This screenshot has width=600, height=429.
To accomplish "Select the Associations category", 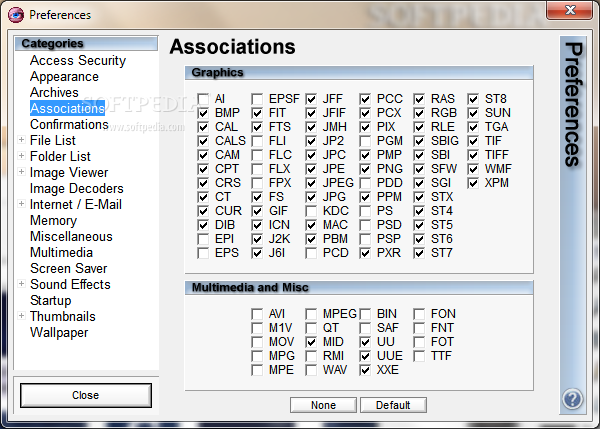I will tap(67, 108).
